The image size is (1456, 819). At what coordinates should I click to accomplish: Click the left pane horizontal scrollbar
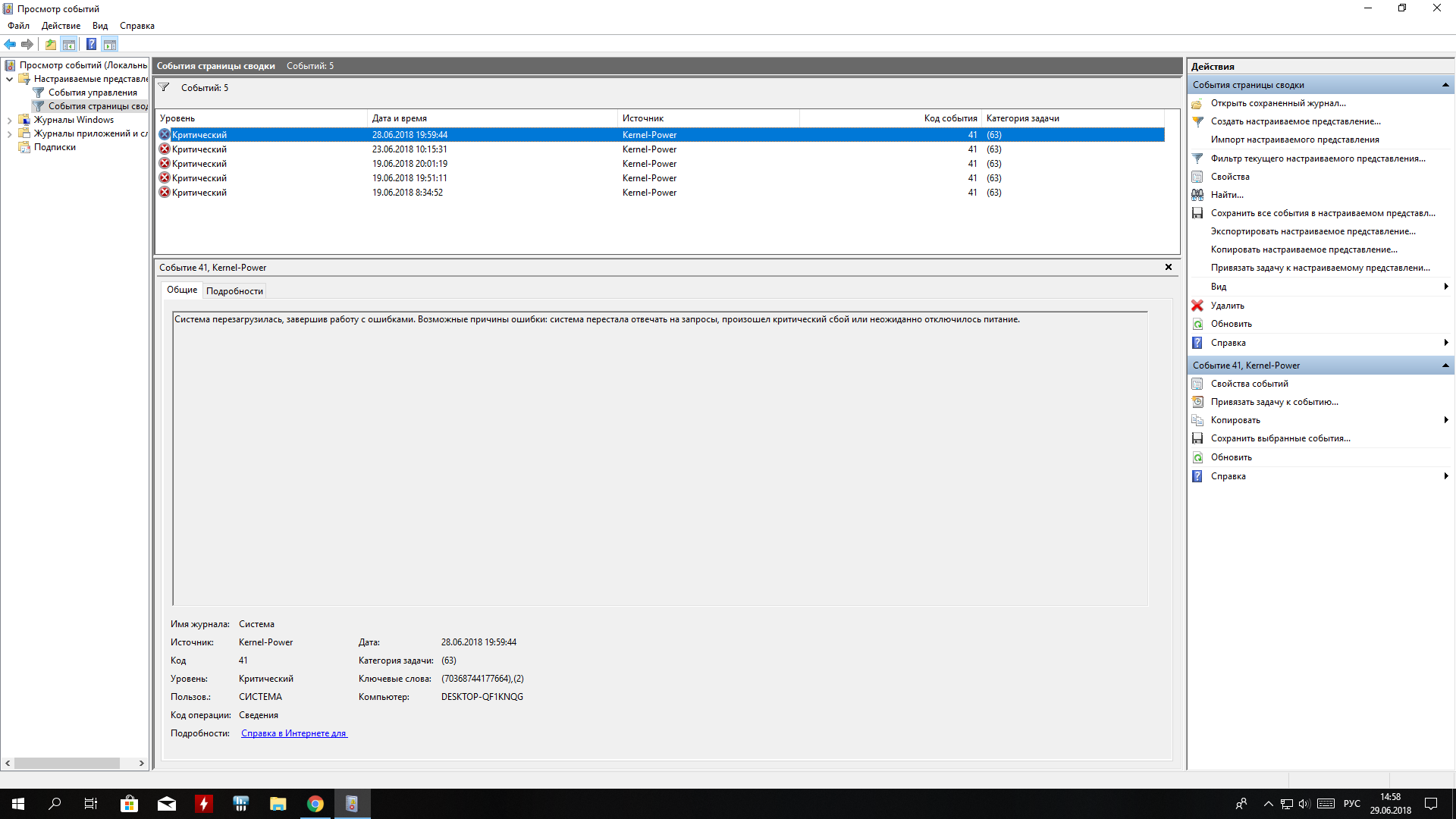67,763
